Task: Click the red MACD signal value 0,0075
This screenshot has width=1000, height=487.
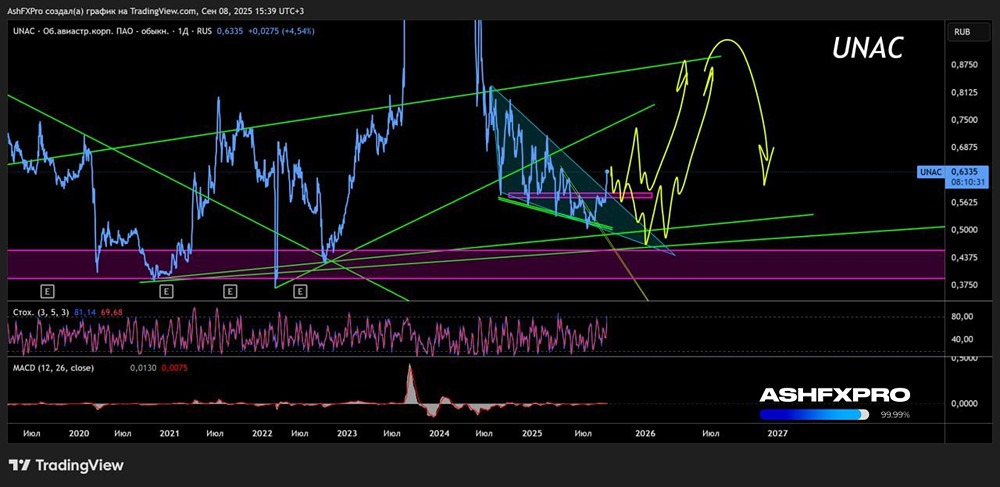Action: tap(174, 368)
